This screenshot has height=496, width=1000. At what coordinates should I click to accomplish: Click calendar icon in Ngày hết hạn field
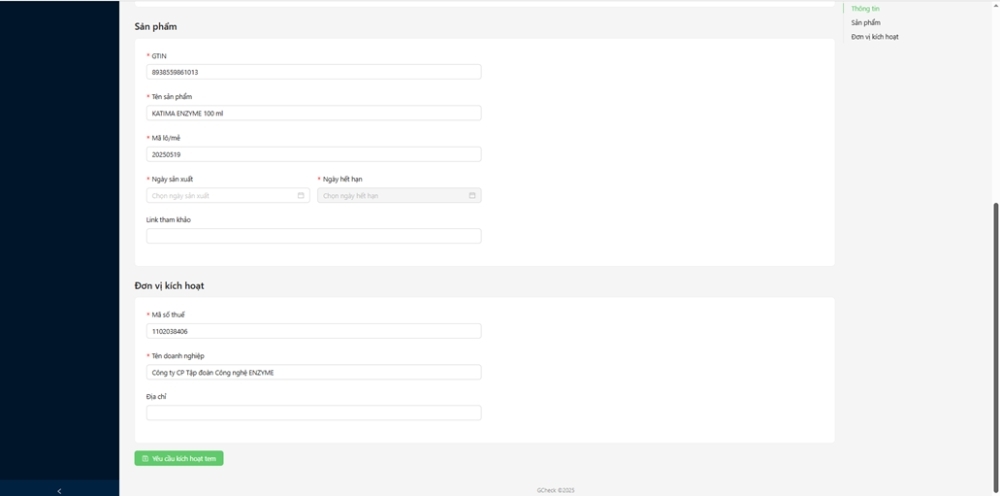[472, 196]
